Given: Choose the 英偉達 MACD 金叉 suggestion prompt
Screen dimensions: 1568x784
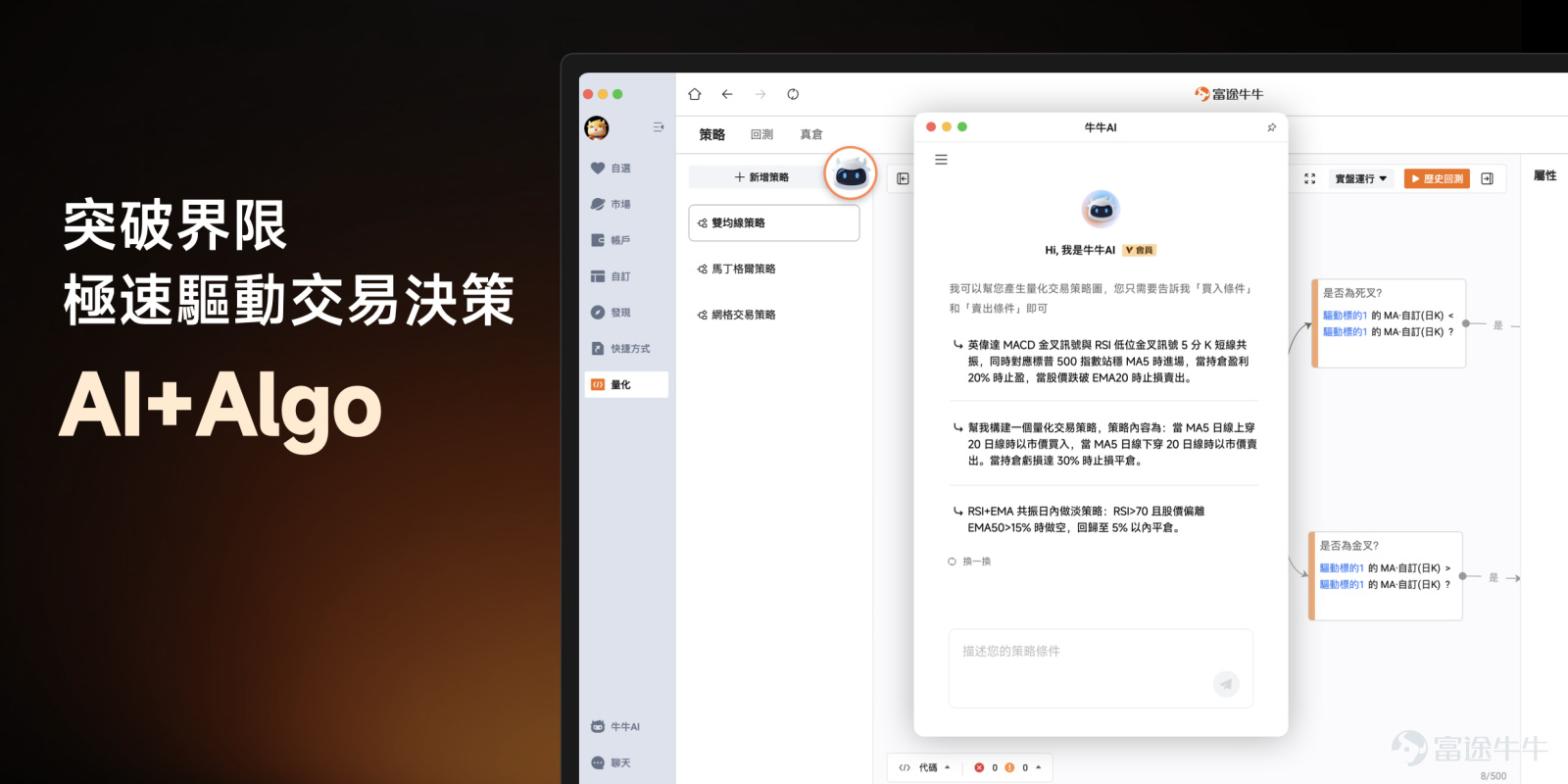Looking at the screenshot, I should tap(1103, 361).
